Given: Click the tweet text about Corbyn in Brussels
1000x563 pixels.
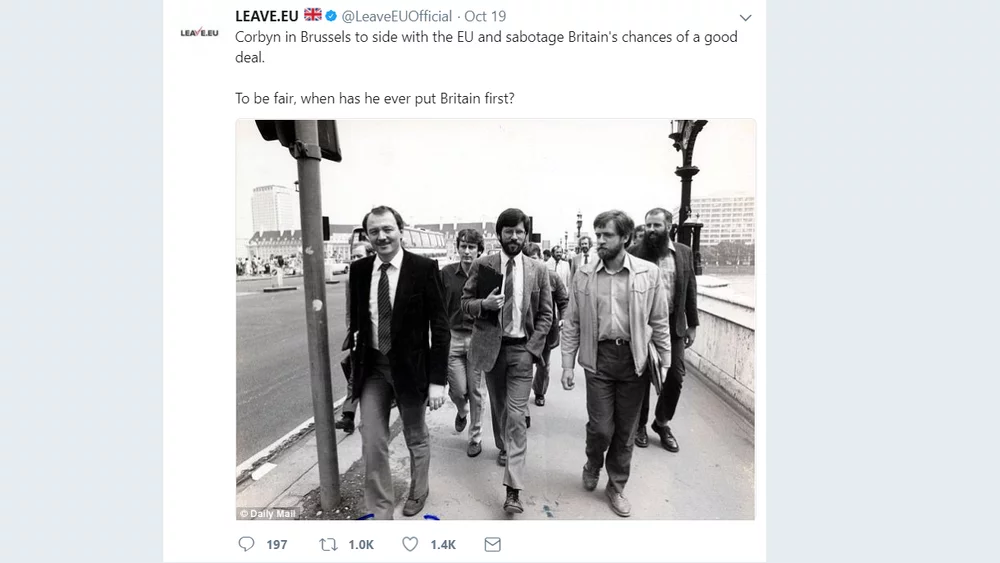Looking at the screenshot, I should coord(400,37).
